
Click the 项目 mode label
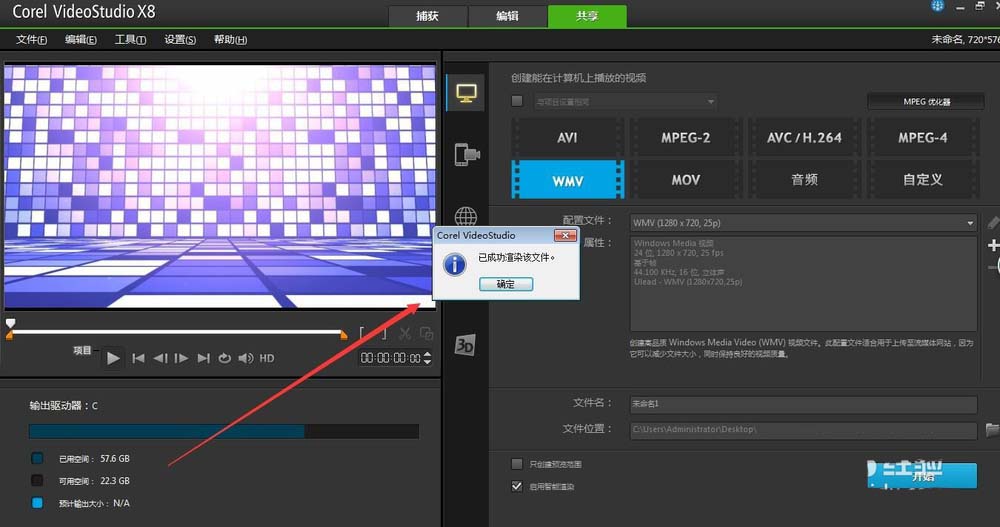coord(82,350)
